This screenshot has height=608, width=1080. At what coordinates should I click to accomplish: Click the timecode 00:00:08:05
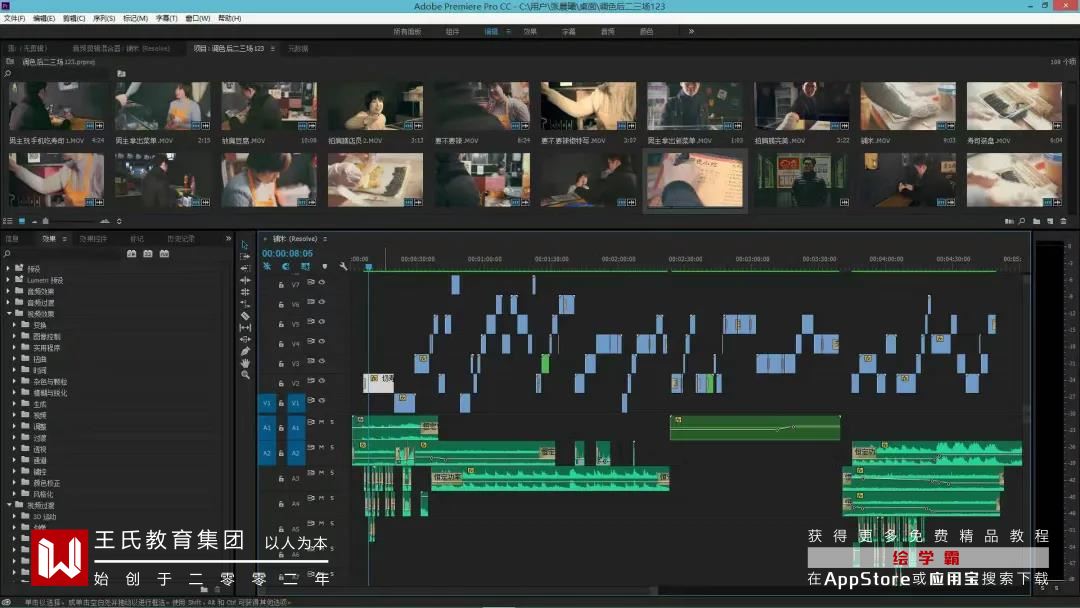click(x=287, y=253)
